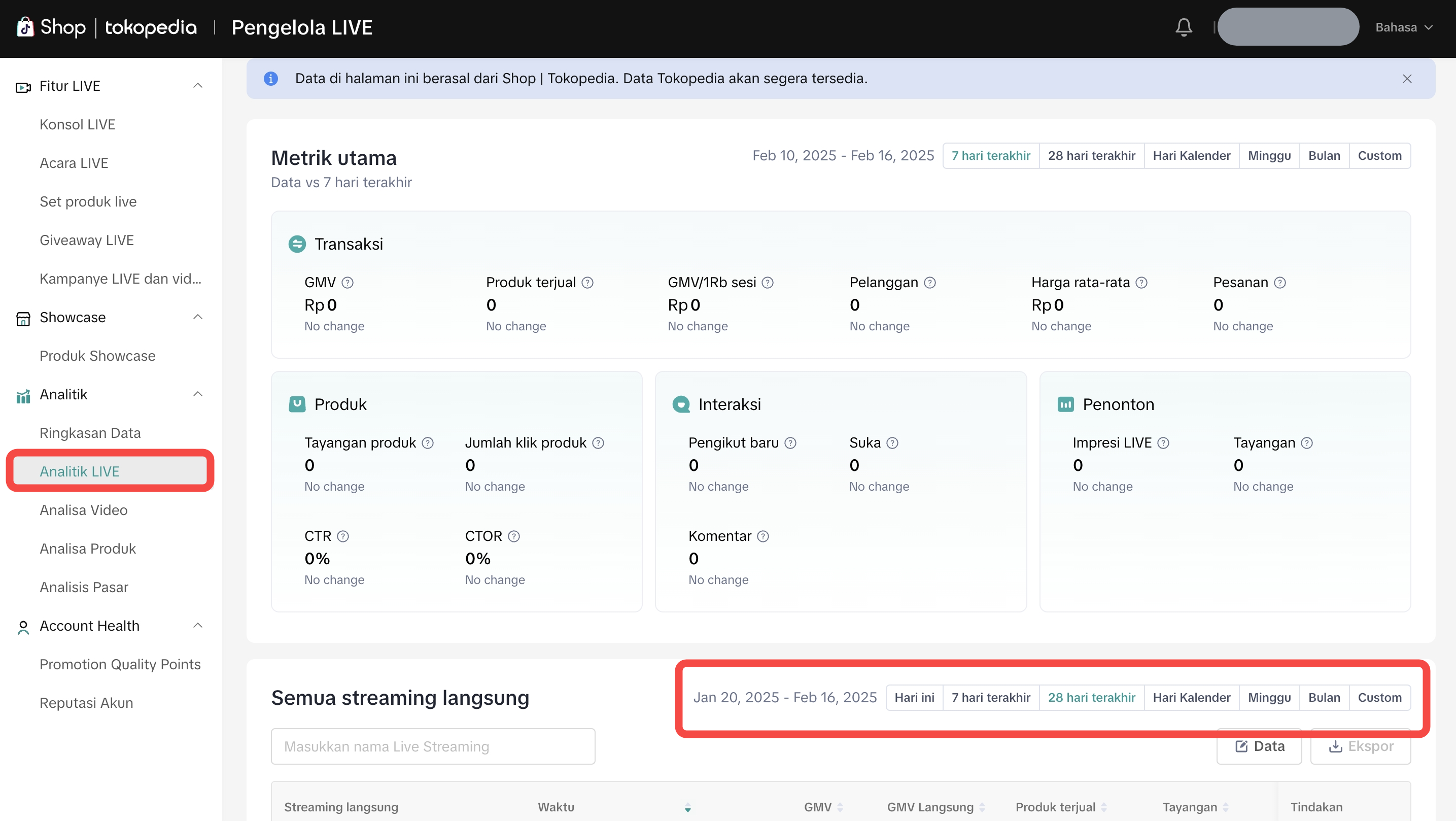The height and width of the screenshot is (821, 1456).
Task: Sort table by GMV Langsung column
Action: point(982,807)
